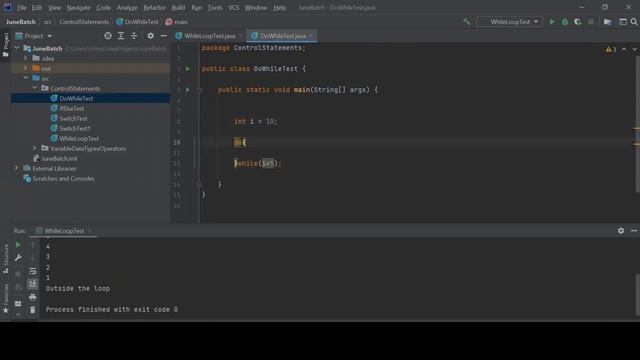This screenshot has width=640, height=360.
Task: Switch to WhileLoopTest.java editor tab
Action: coord(209,36)
